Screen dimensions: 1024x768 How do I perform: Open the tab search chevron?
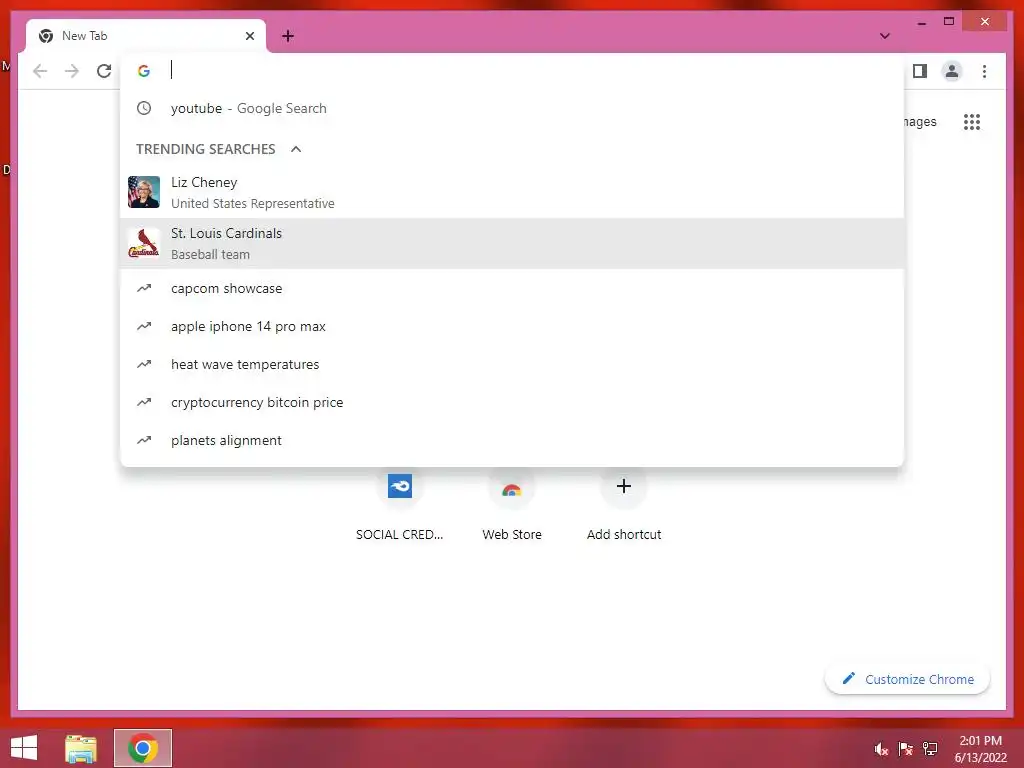885,36
